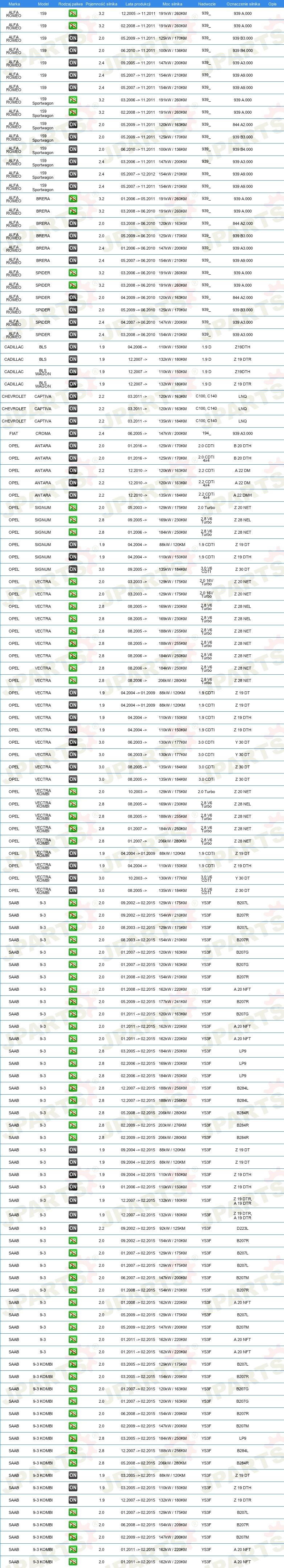Click the Moc silnika column header
Screen dimensions: 284x1568
[x=173, y=4]
